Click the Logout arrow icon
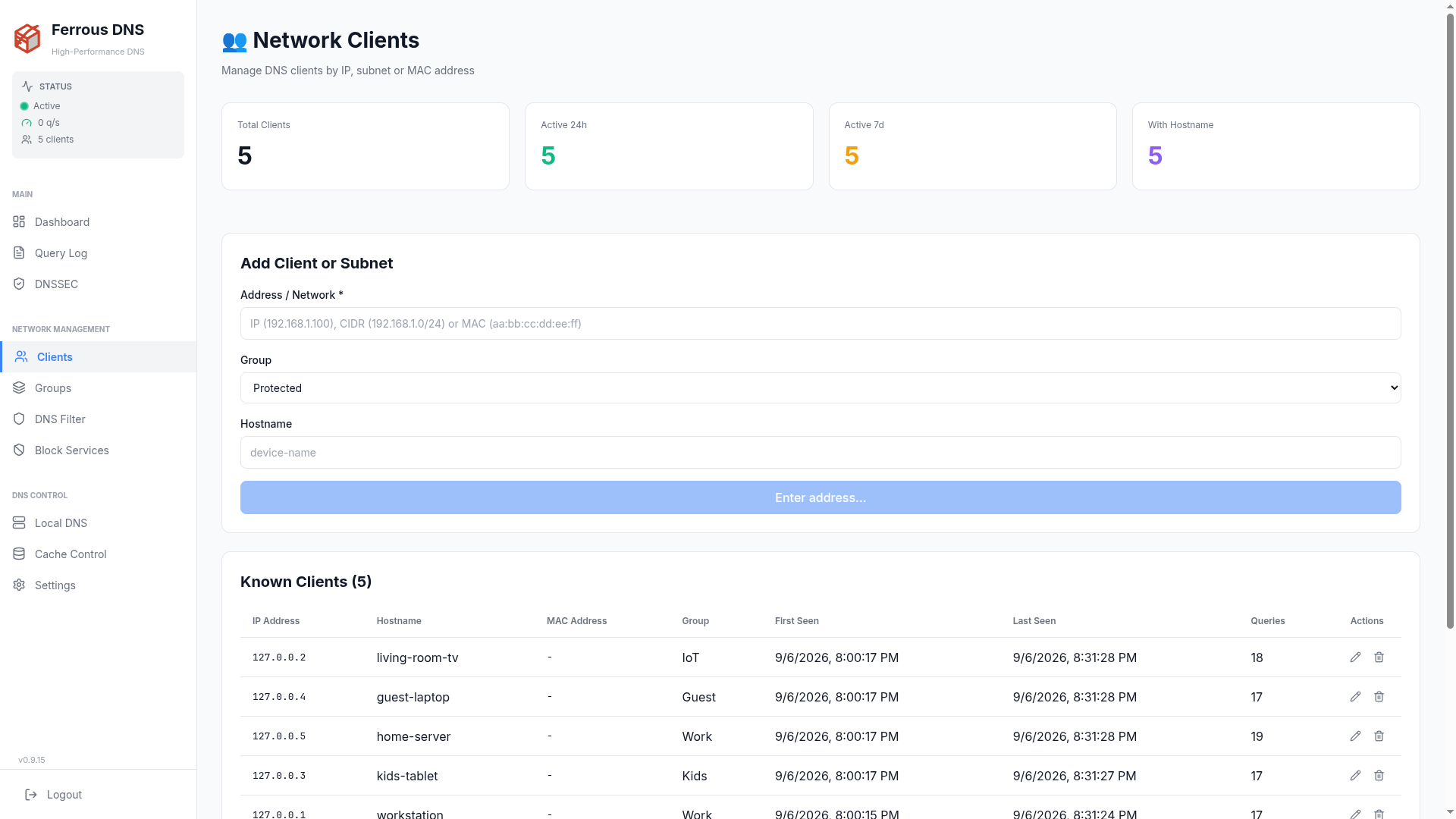Screen dimensions: 1456x819 tap(31, 795)
